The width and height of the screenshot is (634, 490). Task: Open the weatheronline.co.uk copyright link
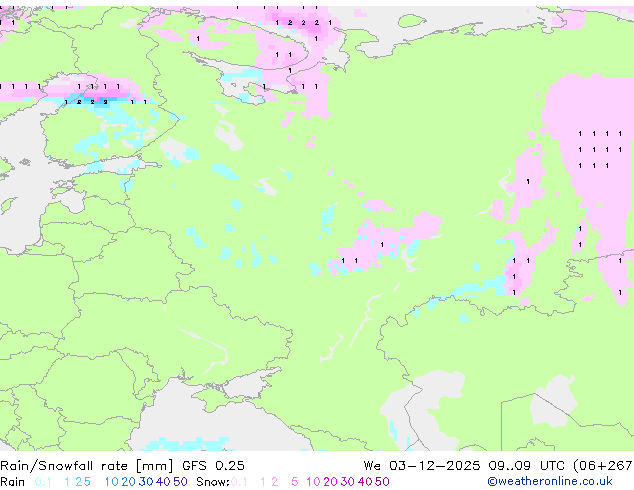tap(550, 482)
